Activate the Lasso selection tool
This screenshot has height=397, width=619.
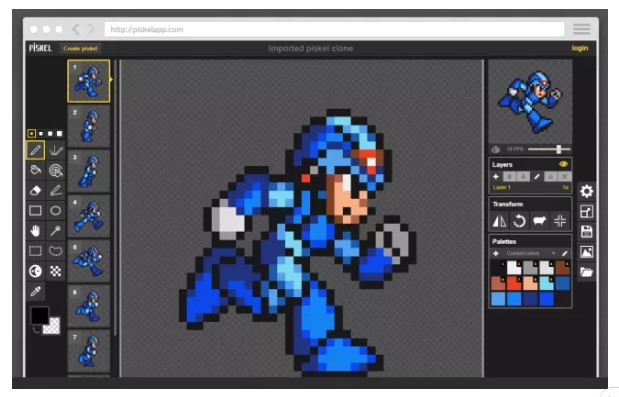pos(55,251)
